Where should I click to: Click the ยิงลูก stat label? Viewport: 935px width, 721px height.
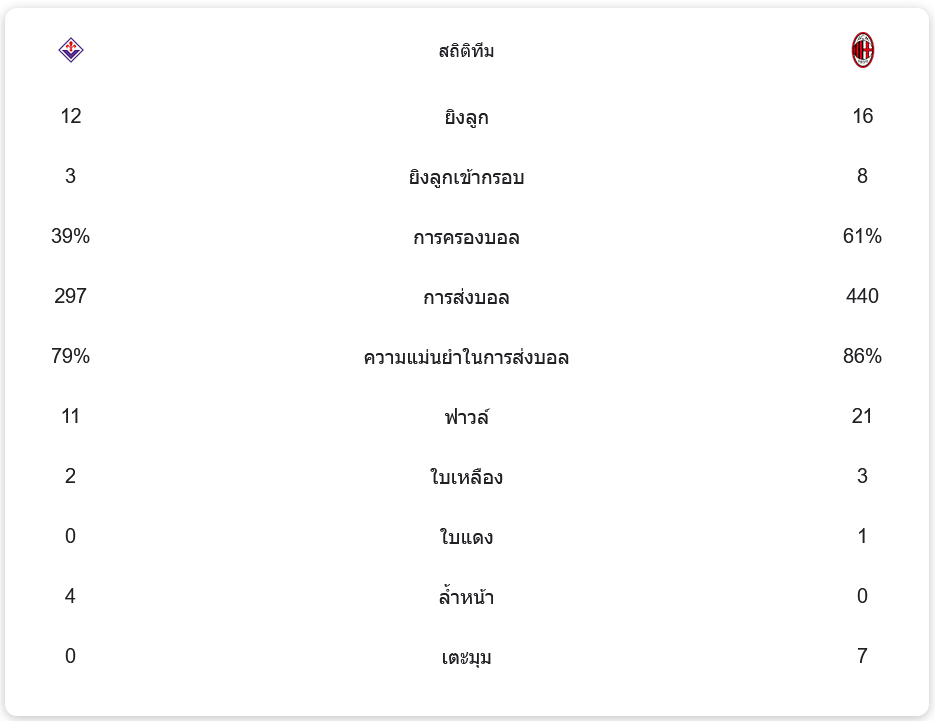tap(466, 118)
